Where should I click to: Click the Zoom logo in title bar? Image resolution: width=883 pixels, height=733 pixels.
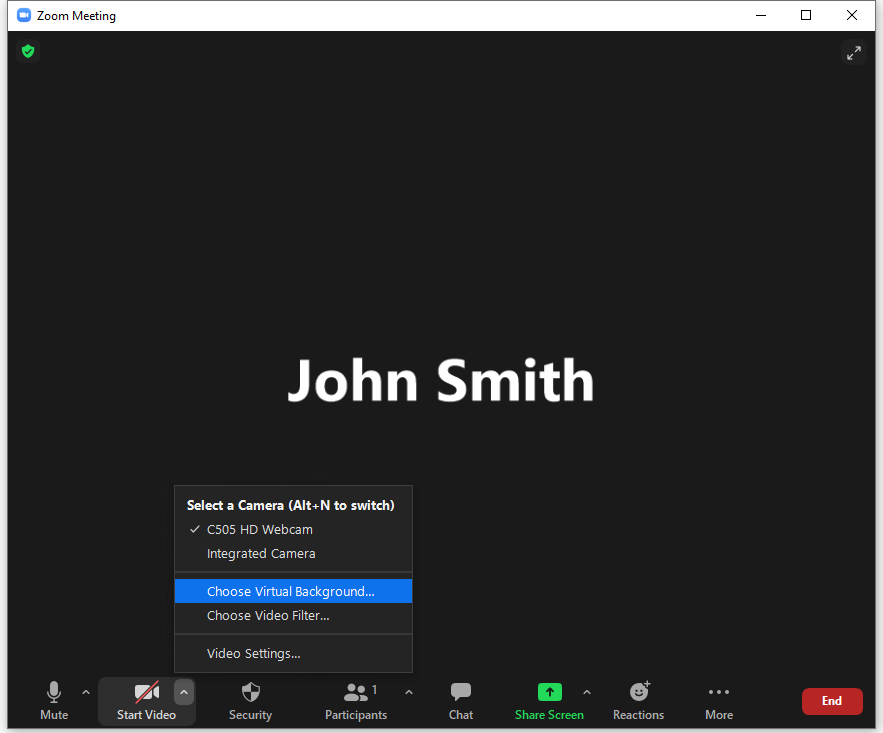point(24,16)
